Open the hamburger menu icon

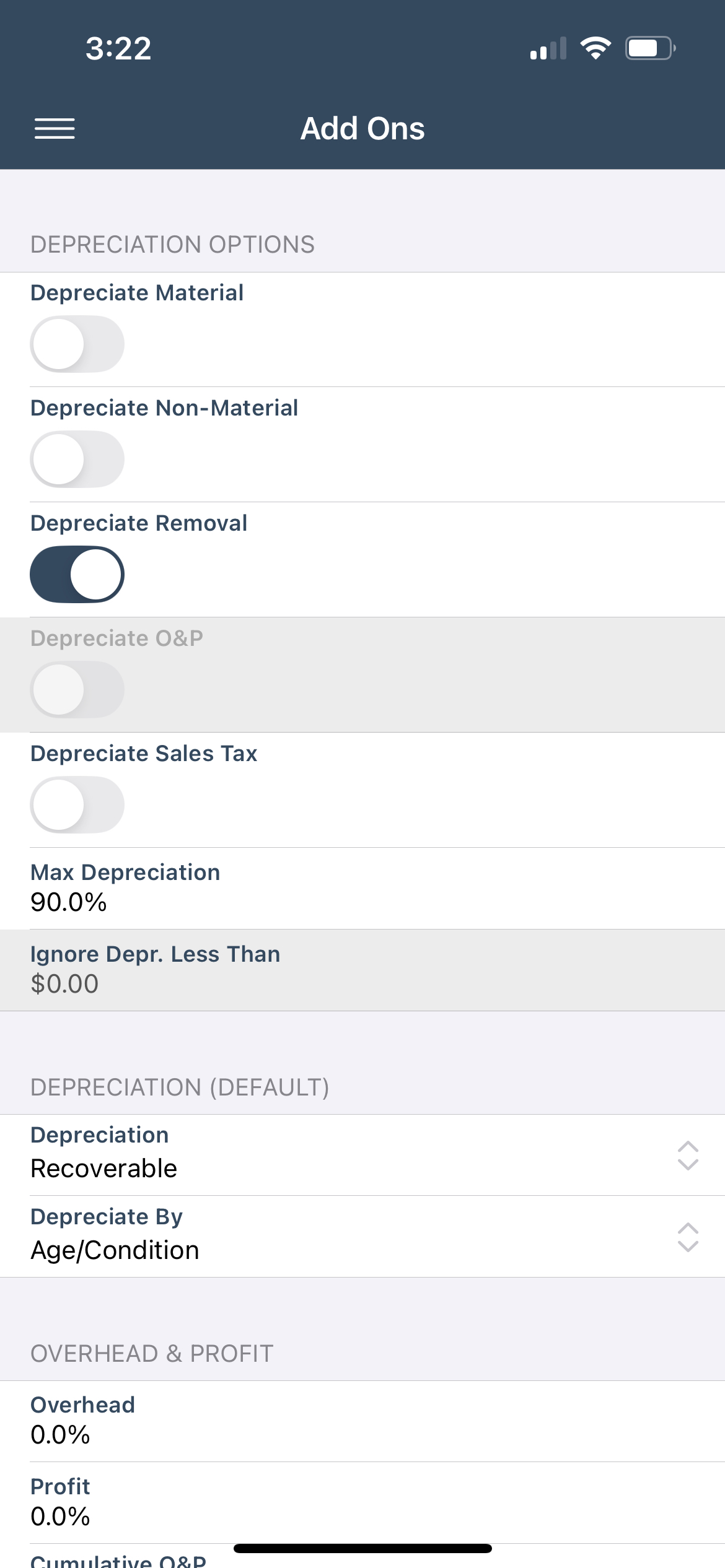(55, 129)
